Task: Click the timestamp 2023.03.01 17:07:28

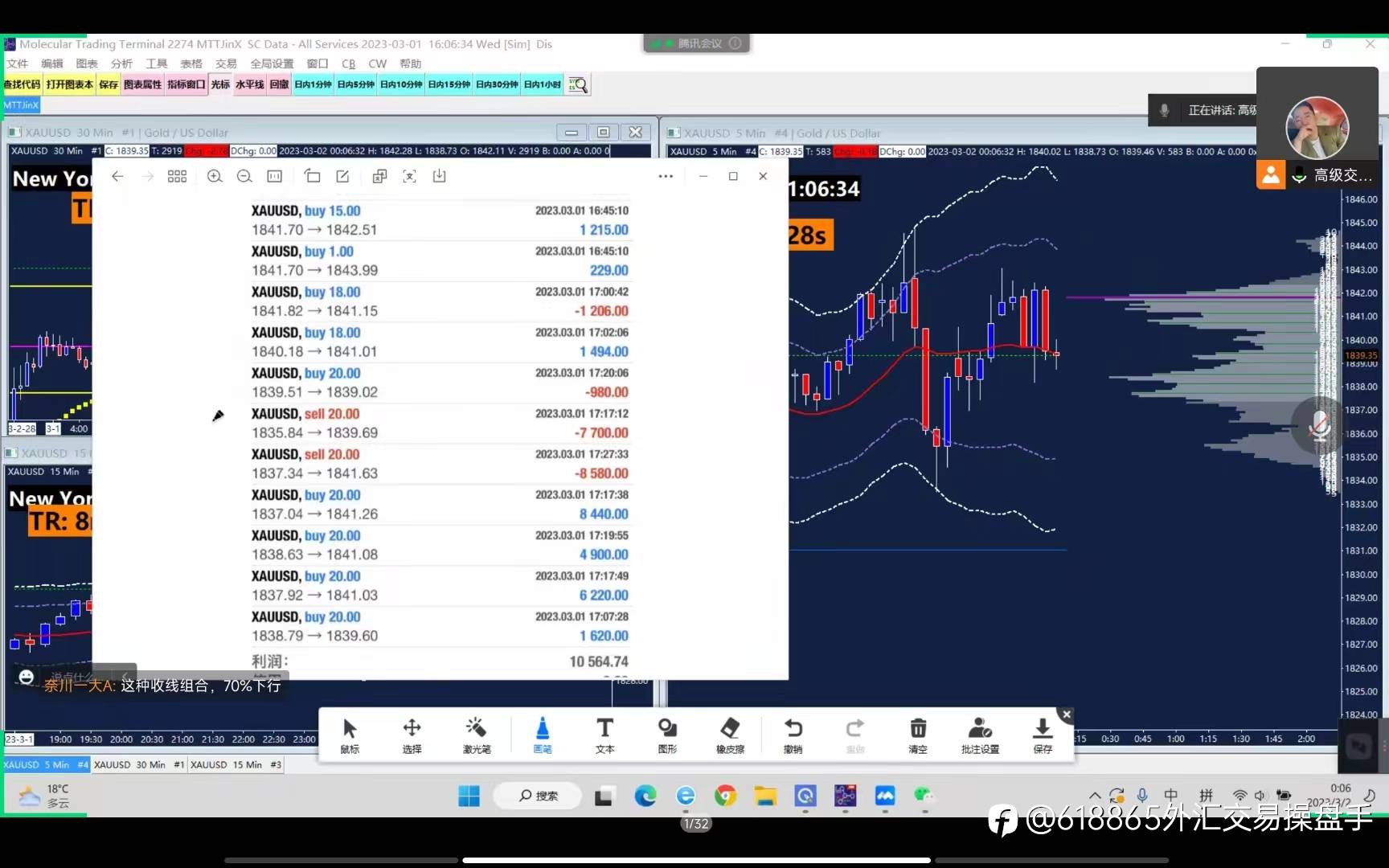Action: coord(582,616)
